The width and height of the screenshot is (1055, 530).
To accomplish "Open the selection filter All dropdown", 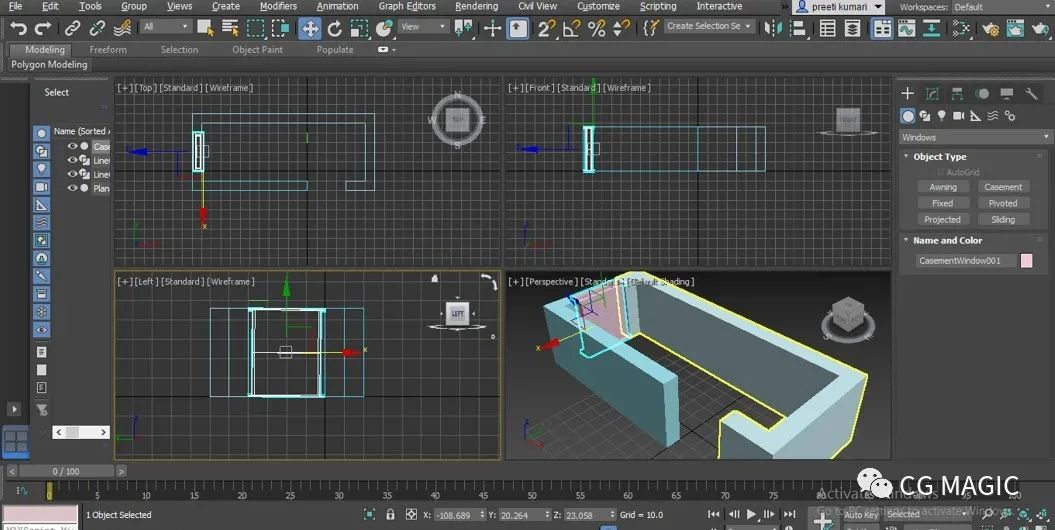I will [167, 26].
